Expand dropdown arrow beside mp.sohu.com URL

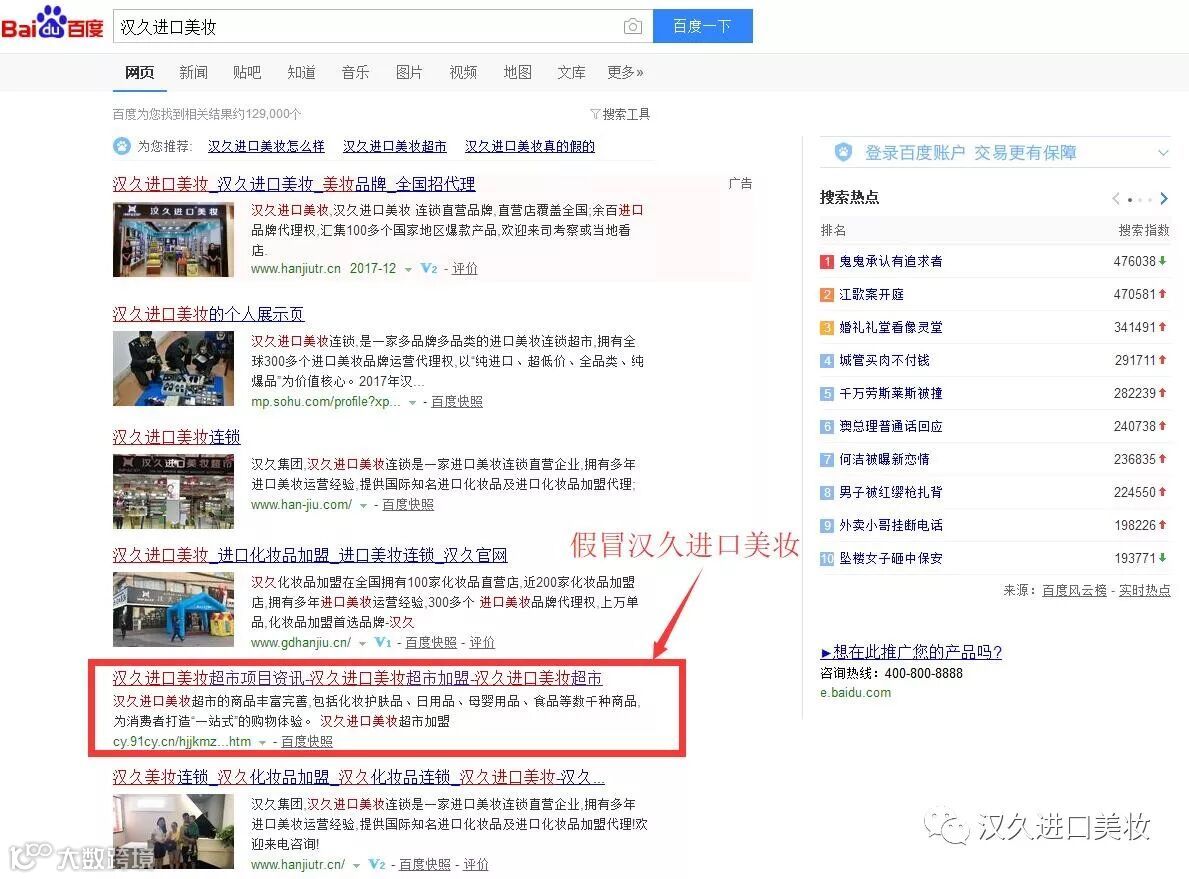point(413,403)
